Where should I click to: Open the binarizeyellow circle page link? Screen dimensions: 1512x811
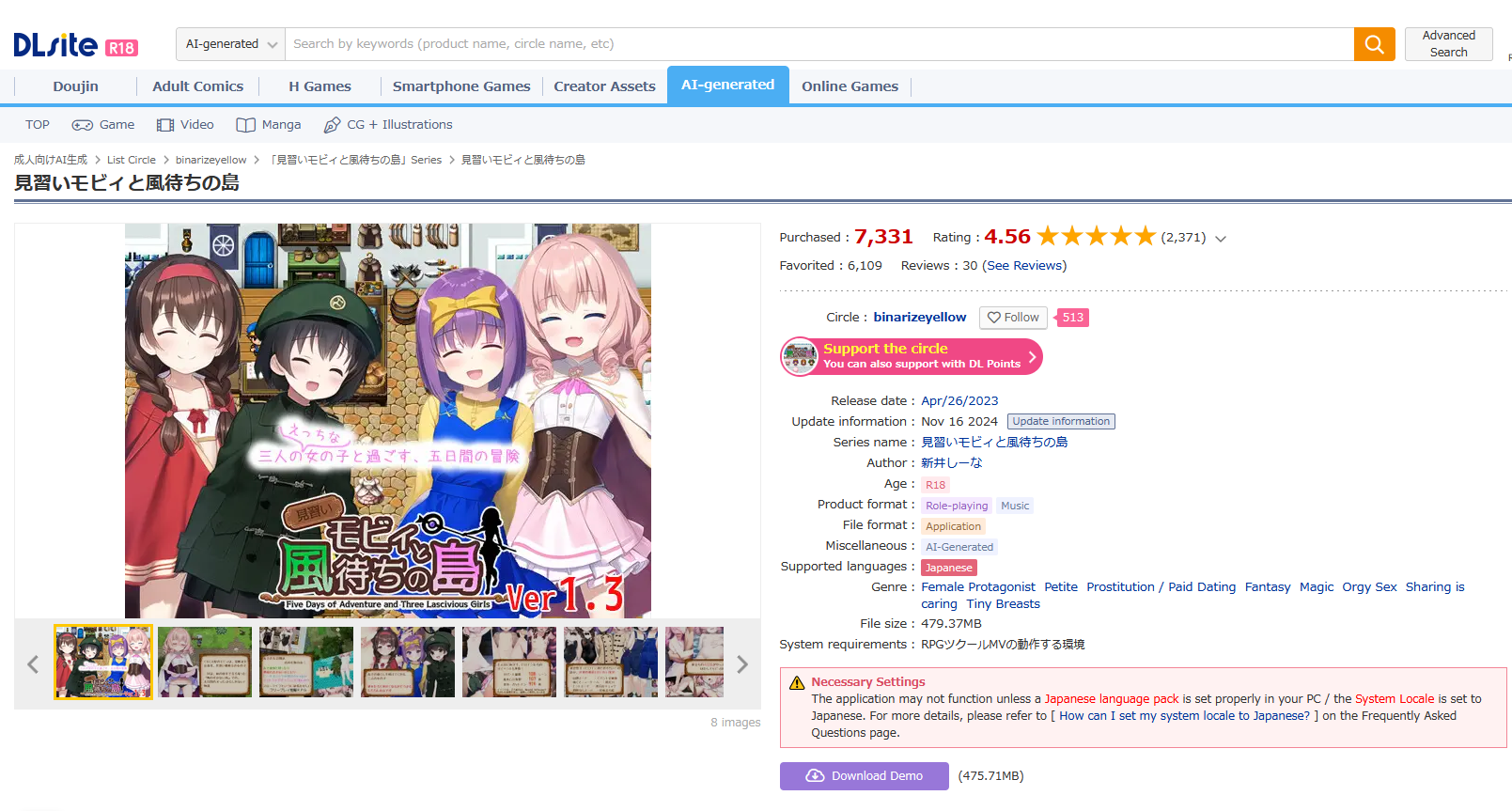coord(919,318)
